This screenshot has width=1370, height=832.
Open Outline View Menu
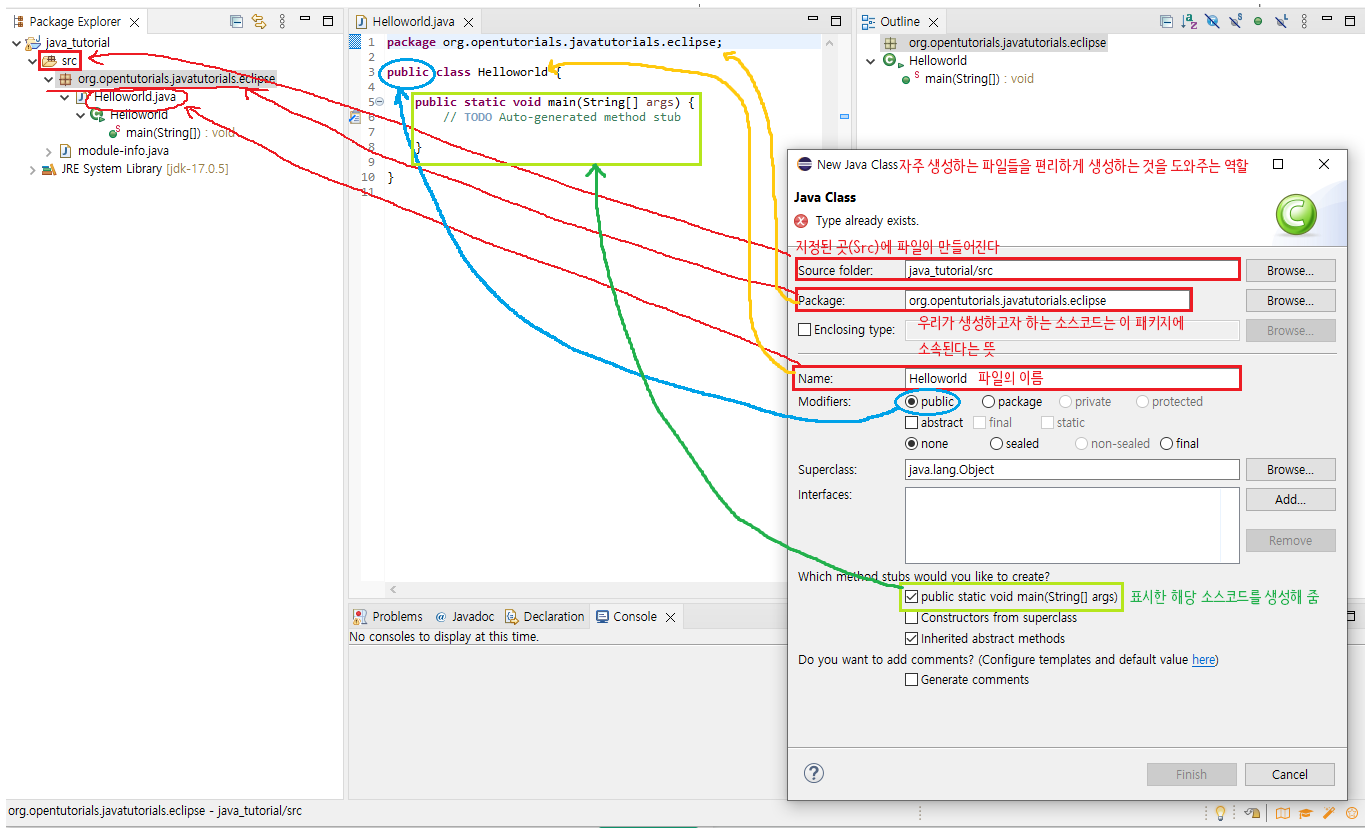pos(1304,21)
